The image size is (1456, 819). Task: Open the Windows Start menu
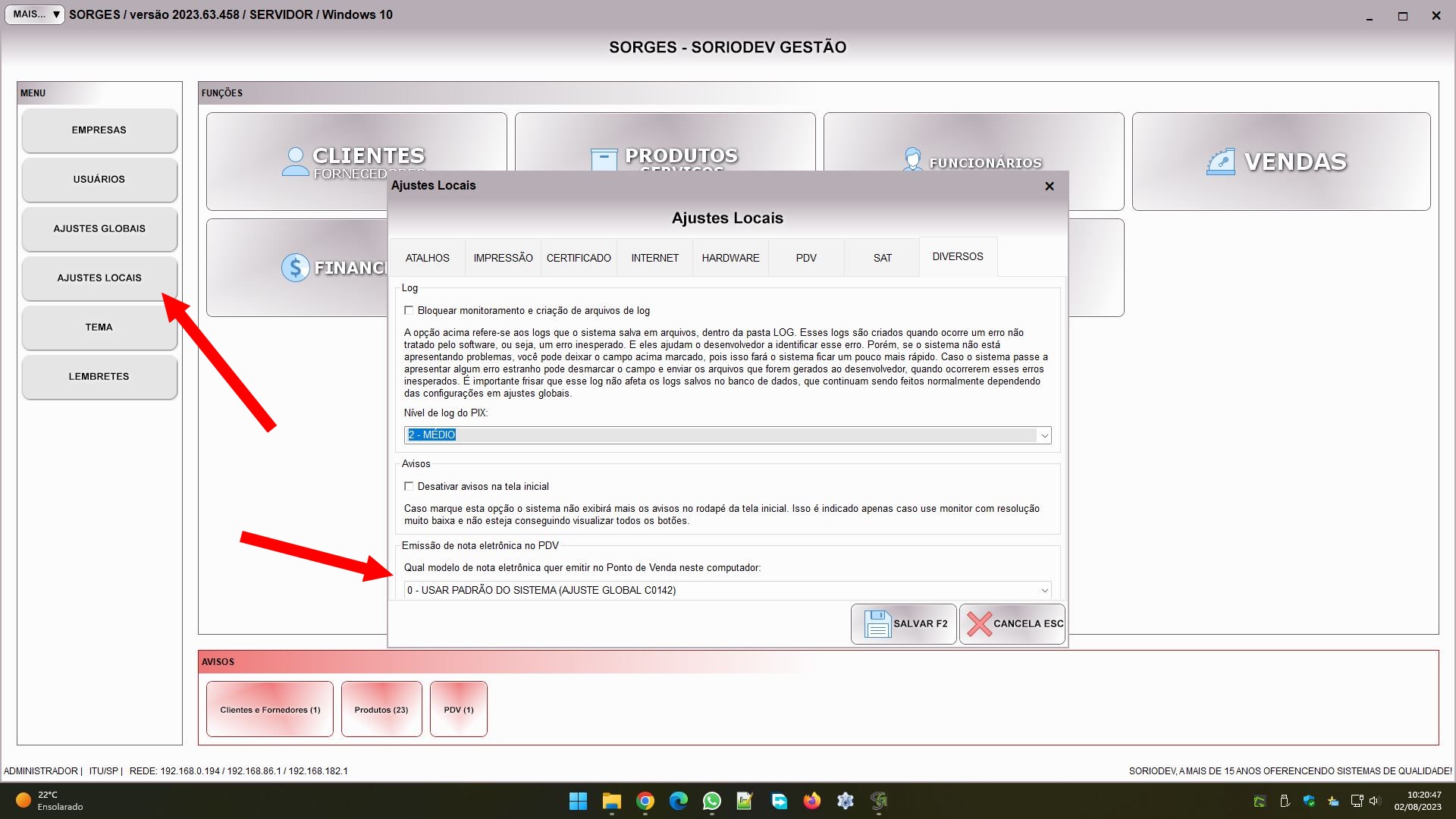point(578,801)
